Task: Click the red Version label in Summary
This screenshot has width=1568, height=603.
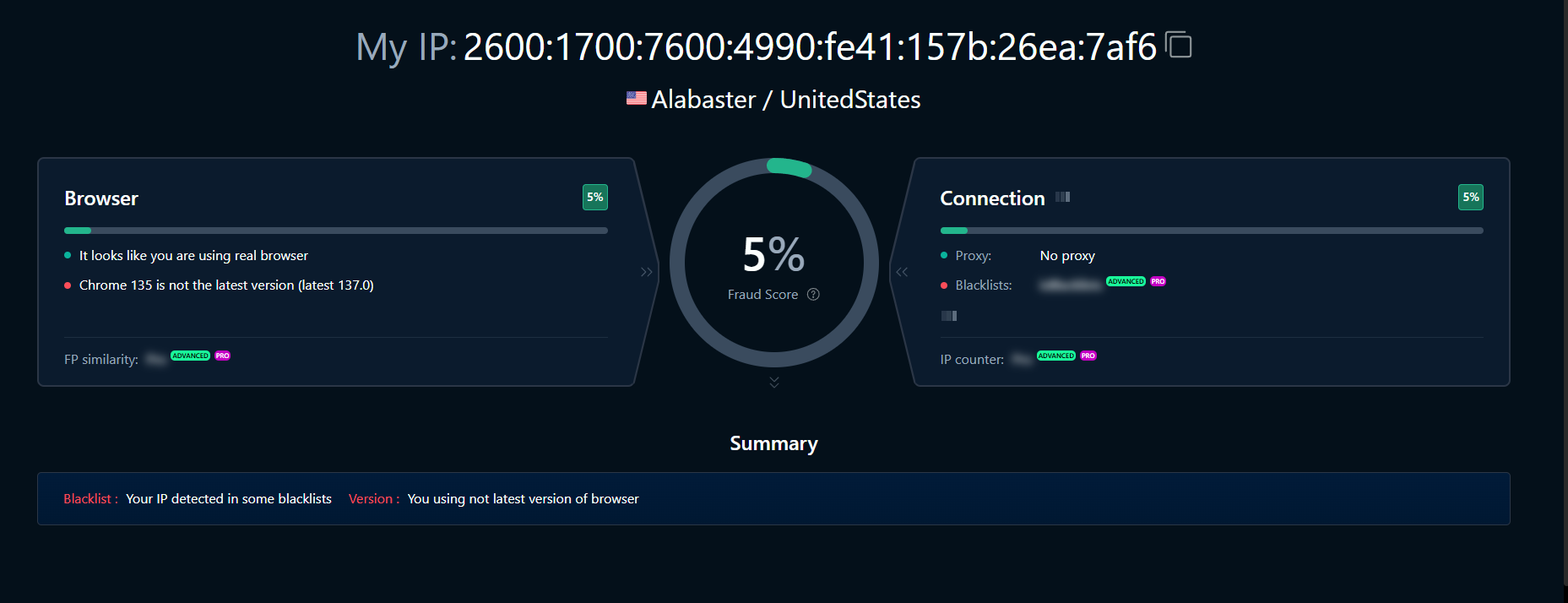Action: 371,499
